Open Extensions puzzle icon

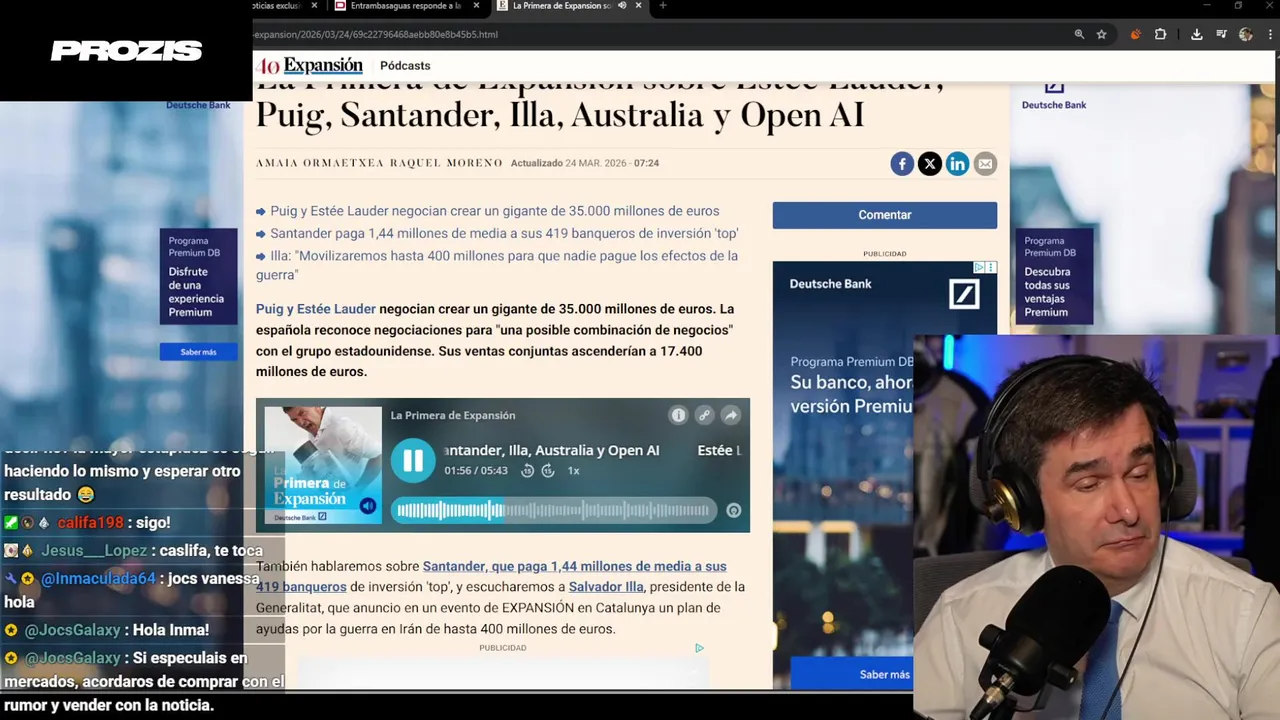(1160, 34)
